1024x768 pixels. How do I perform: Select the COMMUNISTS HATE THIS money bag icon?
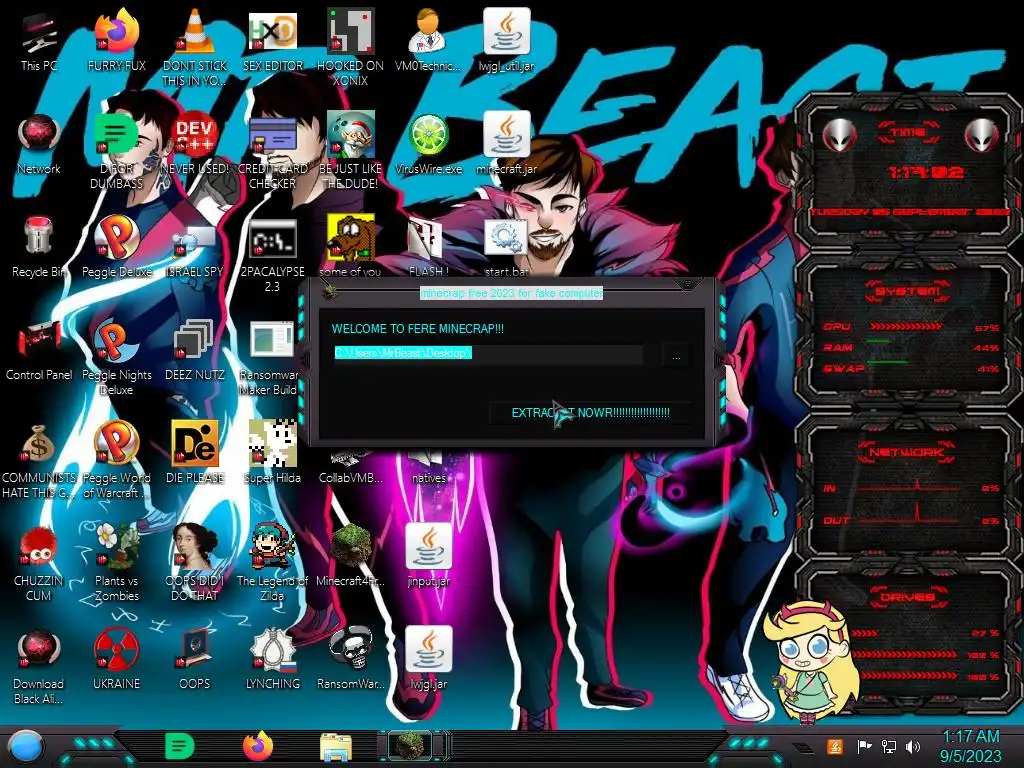pyautogui.click(x=39, y=462)
